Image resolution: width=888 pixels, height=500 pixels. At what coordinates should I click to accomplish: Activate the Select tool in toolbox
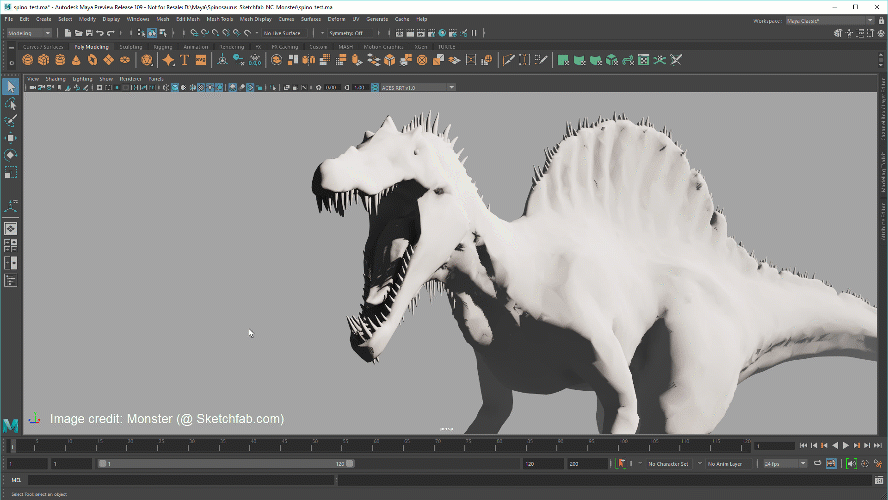coord(11,87)
